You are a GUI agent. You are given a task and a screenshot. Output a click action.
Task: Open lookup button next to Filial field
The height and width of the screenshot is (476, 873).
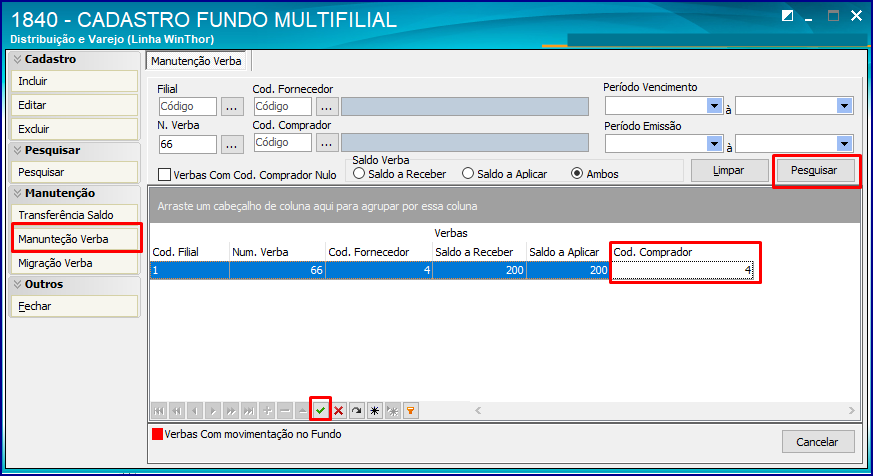tap(232, 106)
